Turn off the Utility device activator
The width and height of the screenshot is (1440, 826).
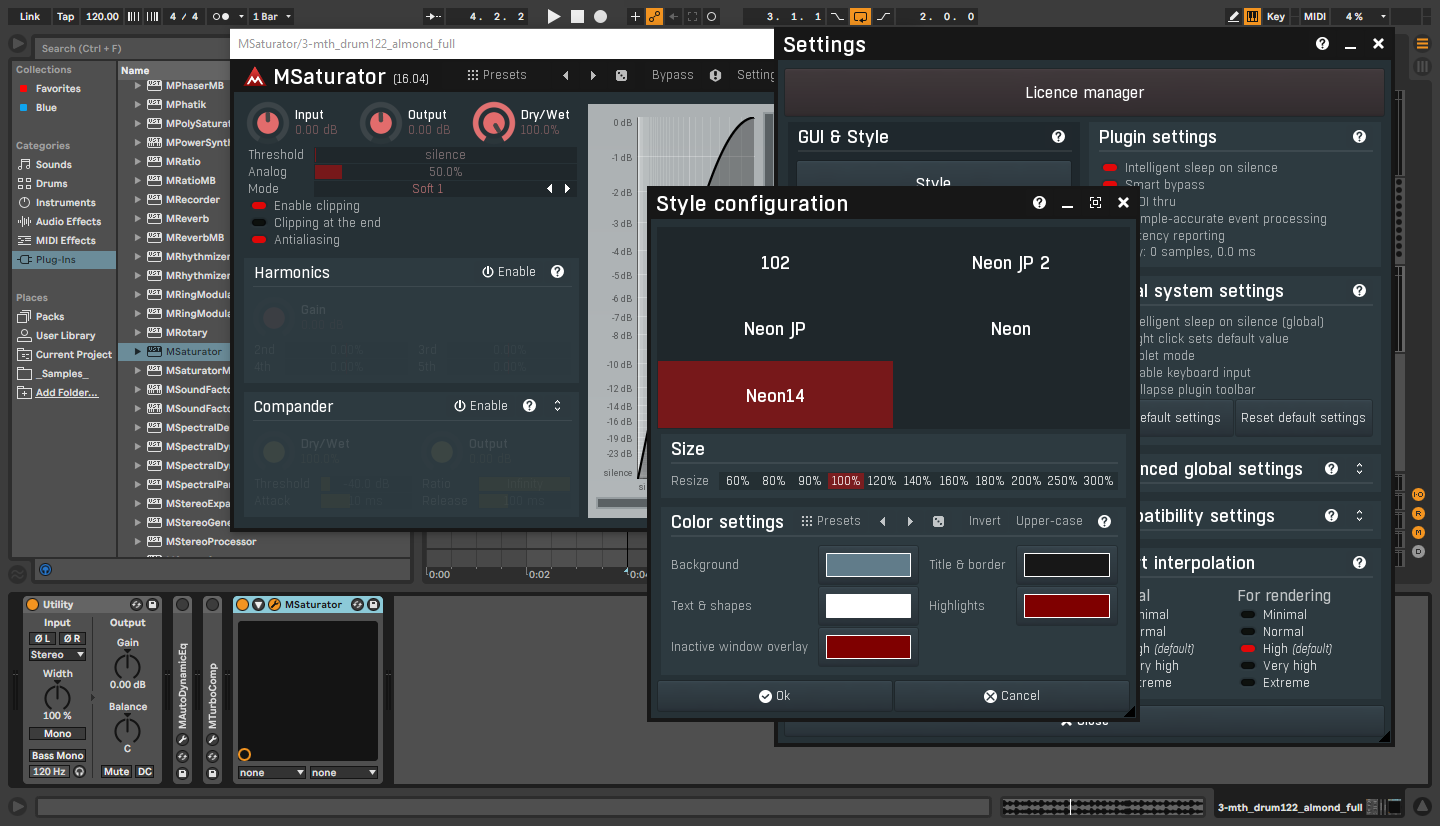32,605
